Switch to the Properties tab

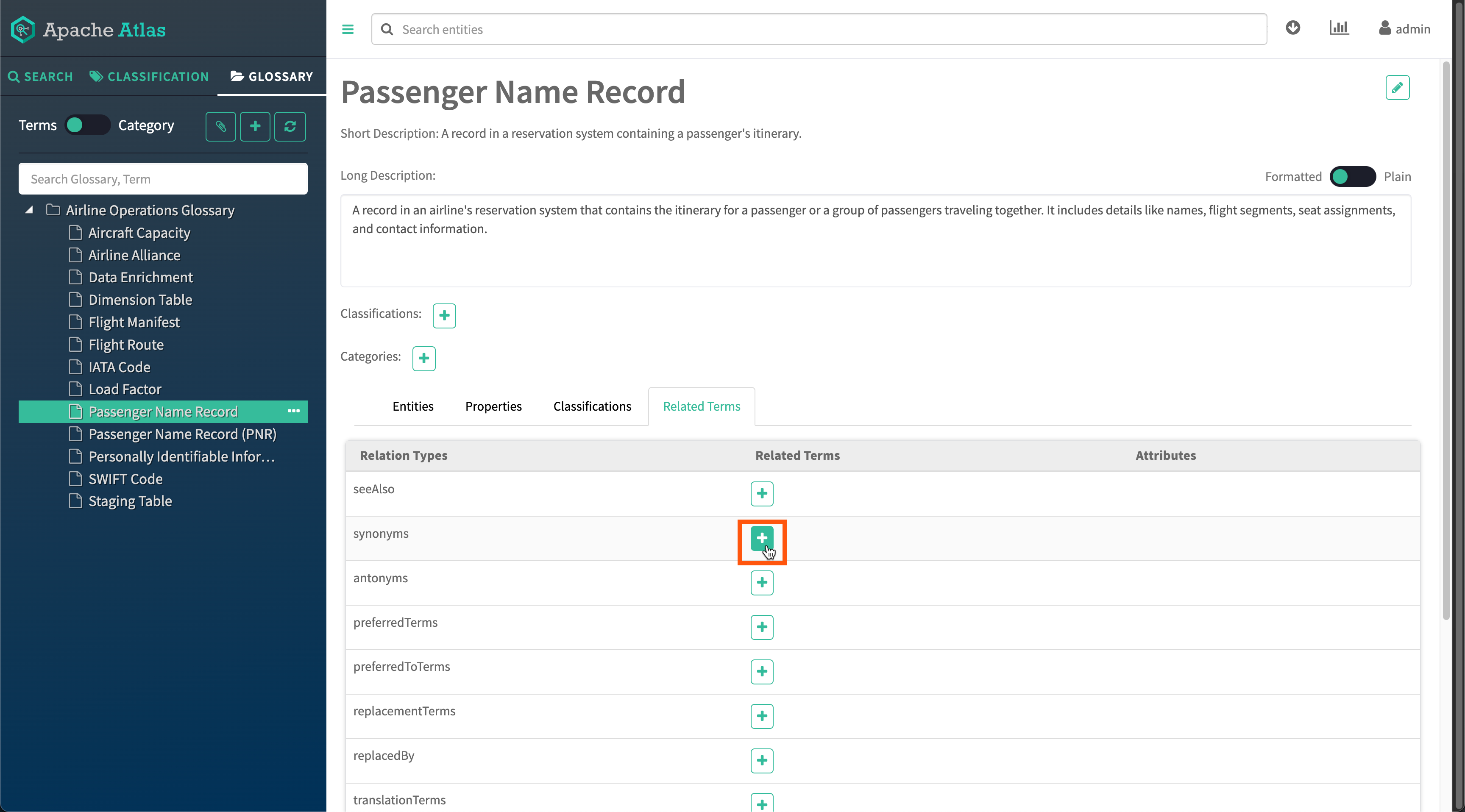[x=493, y=406]
